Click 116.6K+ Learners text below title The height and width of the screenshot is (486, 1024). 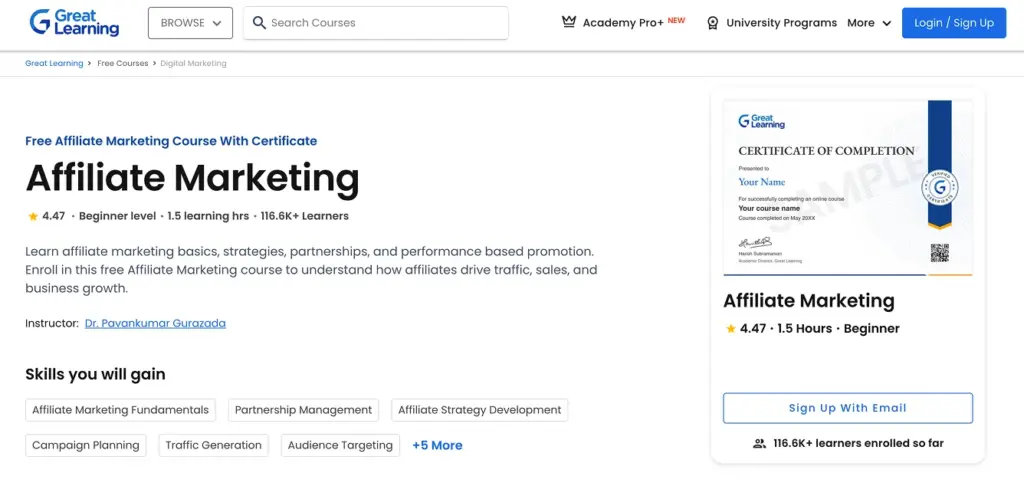tap(304, 216)
